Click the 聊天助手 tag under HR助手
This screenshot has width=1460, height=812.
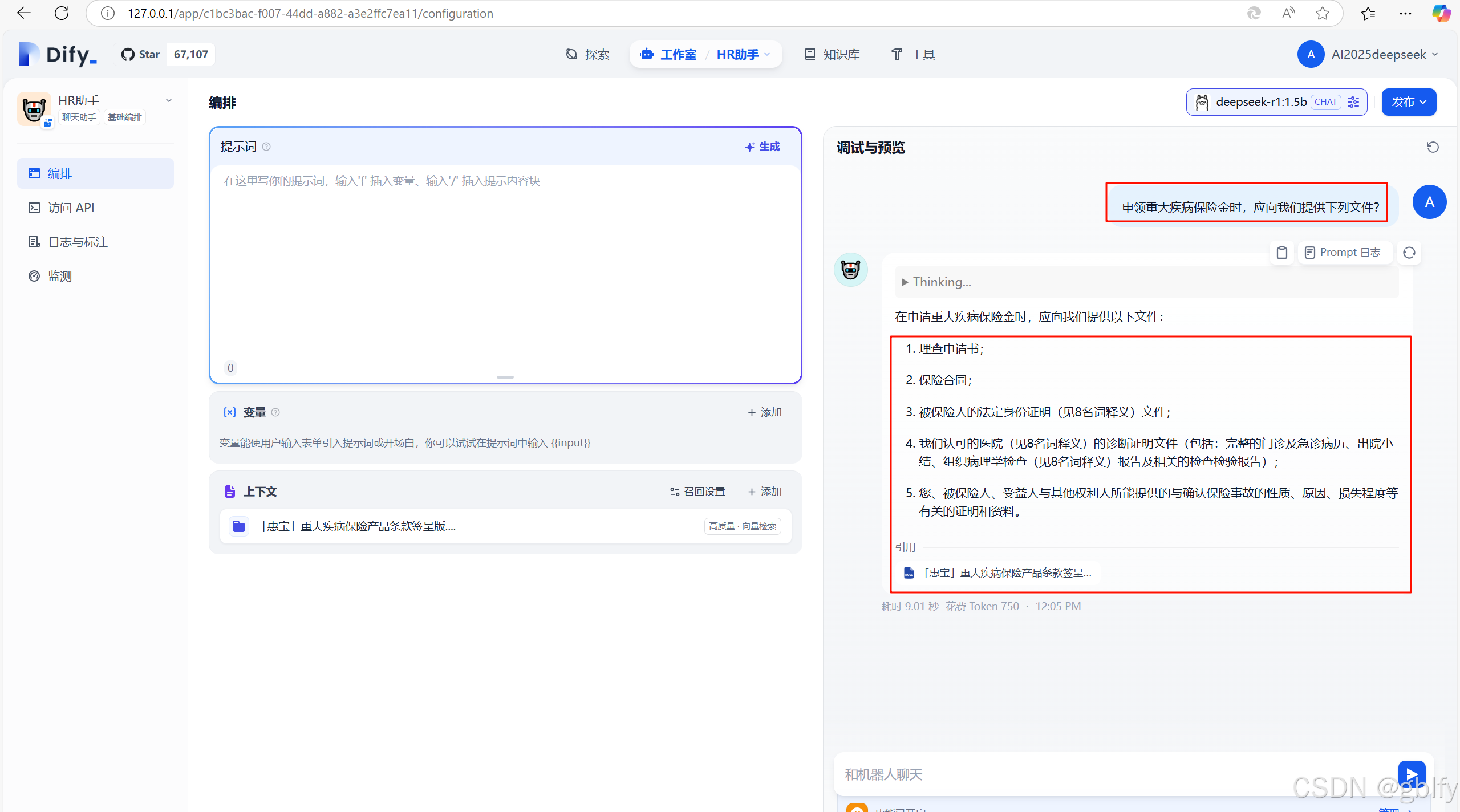[79, 117]
